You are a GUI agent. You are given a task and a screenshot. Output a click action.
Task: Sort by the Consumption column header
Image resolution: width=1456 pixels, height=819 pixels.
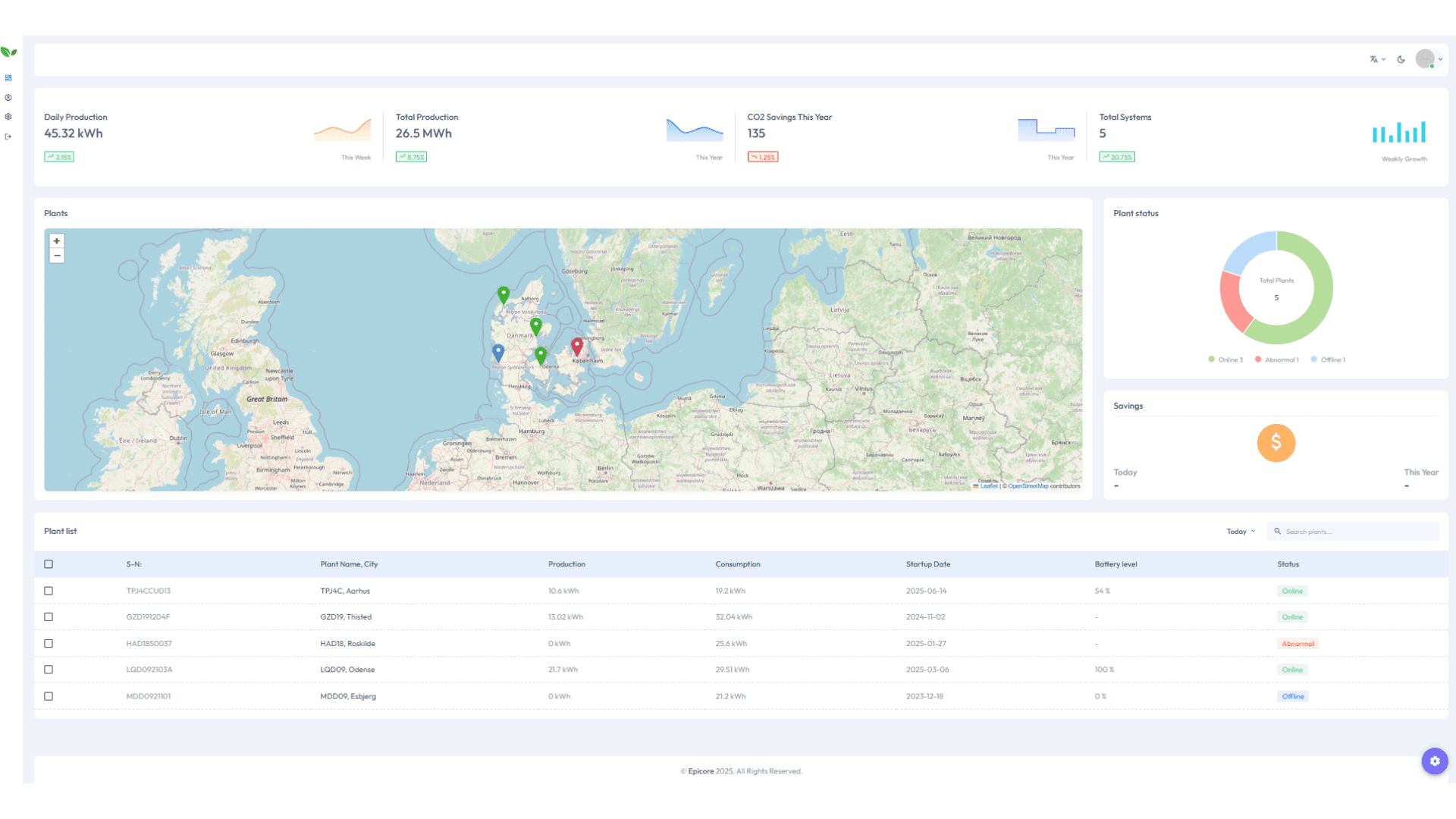(x=738, y=564)
